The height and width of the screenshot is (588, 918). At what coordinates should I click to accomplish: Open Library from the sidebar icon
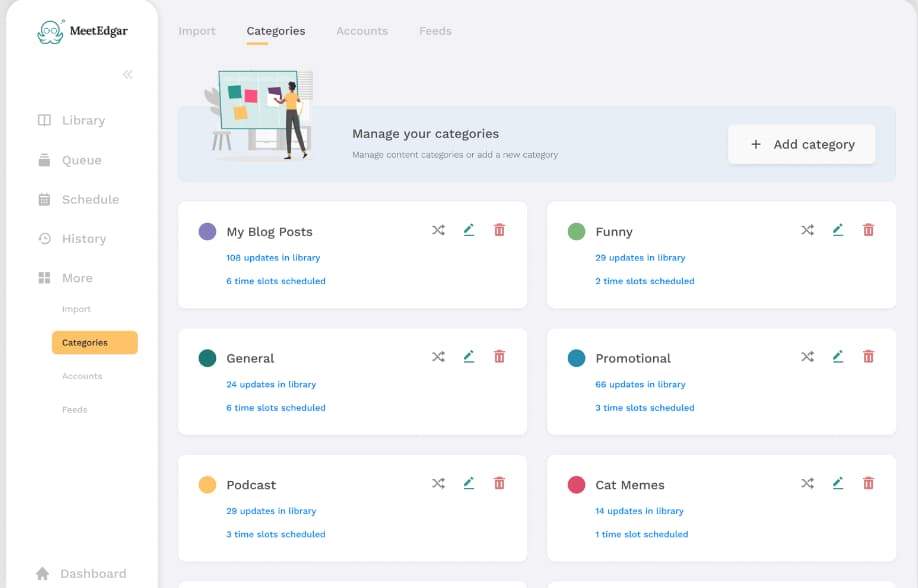43,120
